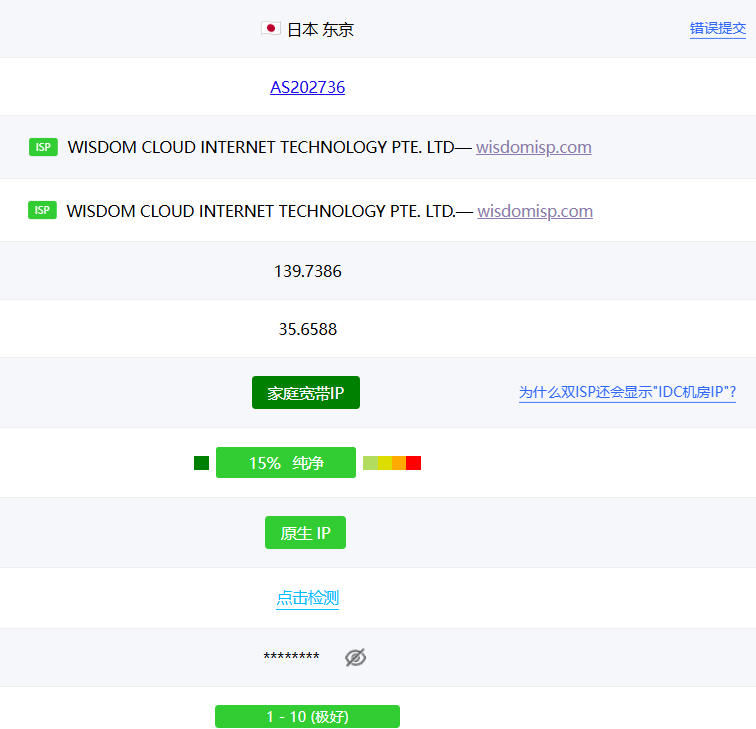Open the 为什么双ISP还会显示"IDC机房IP"? help link
The image size is (756, 729).
627,393
